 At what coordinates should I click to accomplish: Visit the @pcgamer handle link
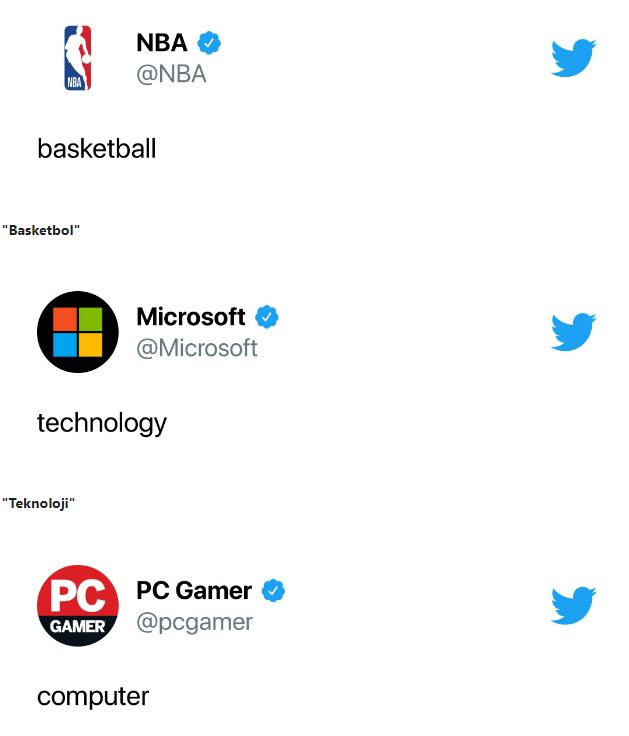pos(195,622)
